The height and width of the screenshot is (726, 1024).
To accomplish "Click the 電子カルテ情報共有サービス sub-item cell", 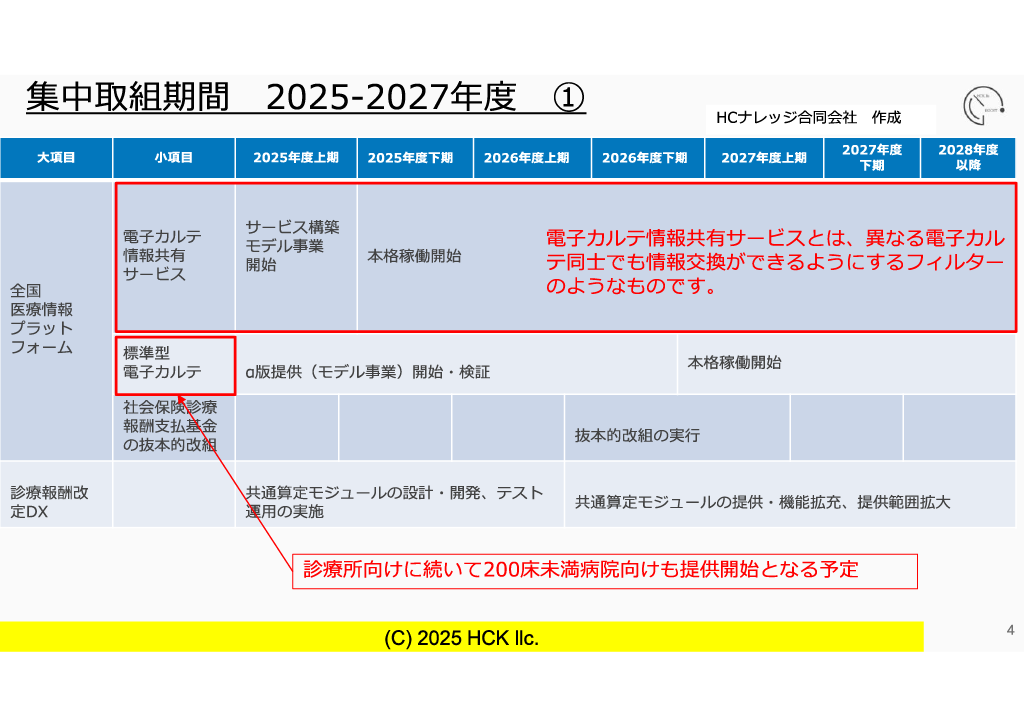I will [x=174, y=256].
